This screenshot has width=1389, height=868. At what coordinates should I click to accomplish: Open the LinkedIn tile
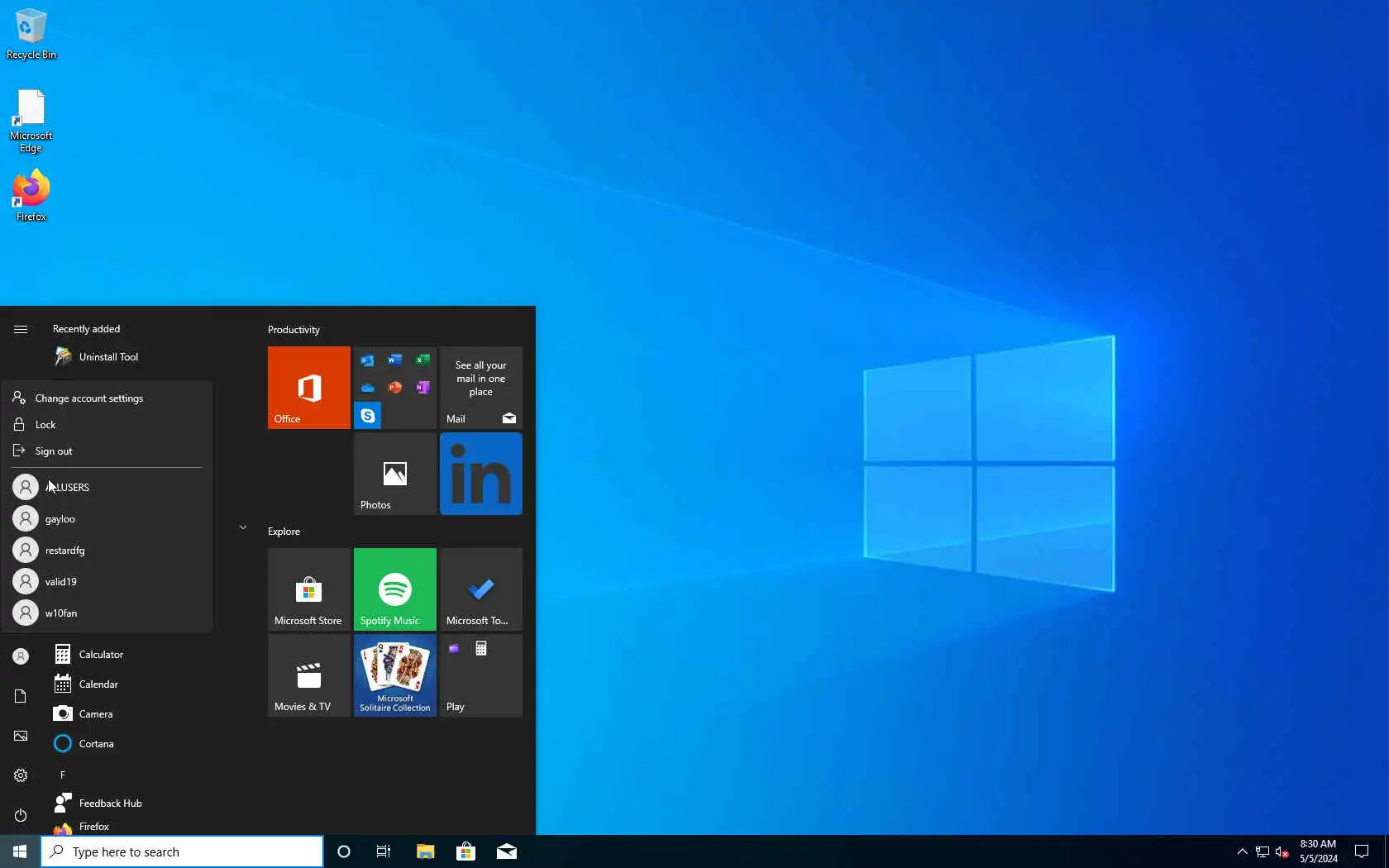pos(481,474)
